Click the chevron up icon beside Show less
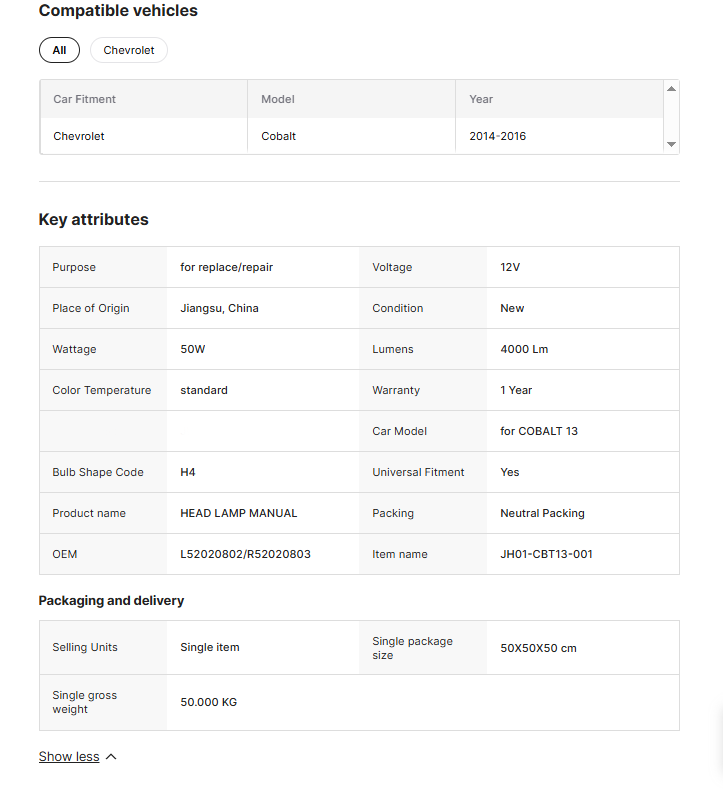Viewport: 723px width, 790px height. pos(111,757)
